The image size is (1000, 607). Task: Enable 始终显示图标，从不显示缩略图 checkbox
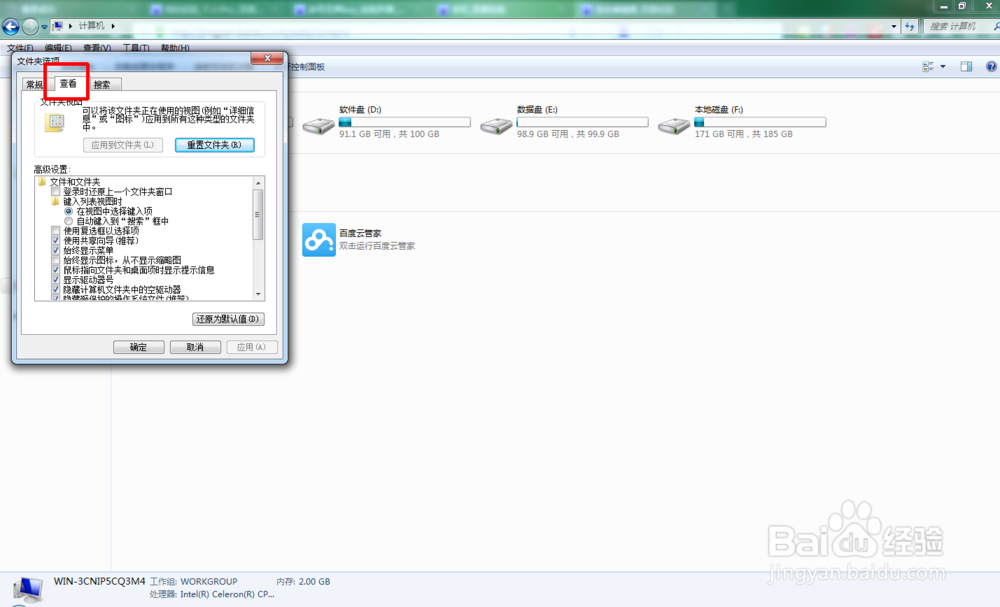click(x=55, y=260)
